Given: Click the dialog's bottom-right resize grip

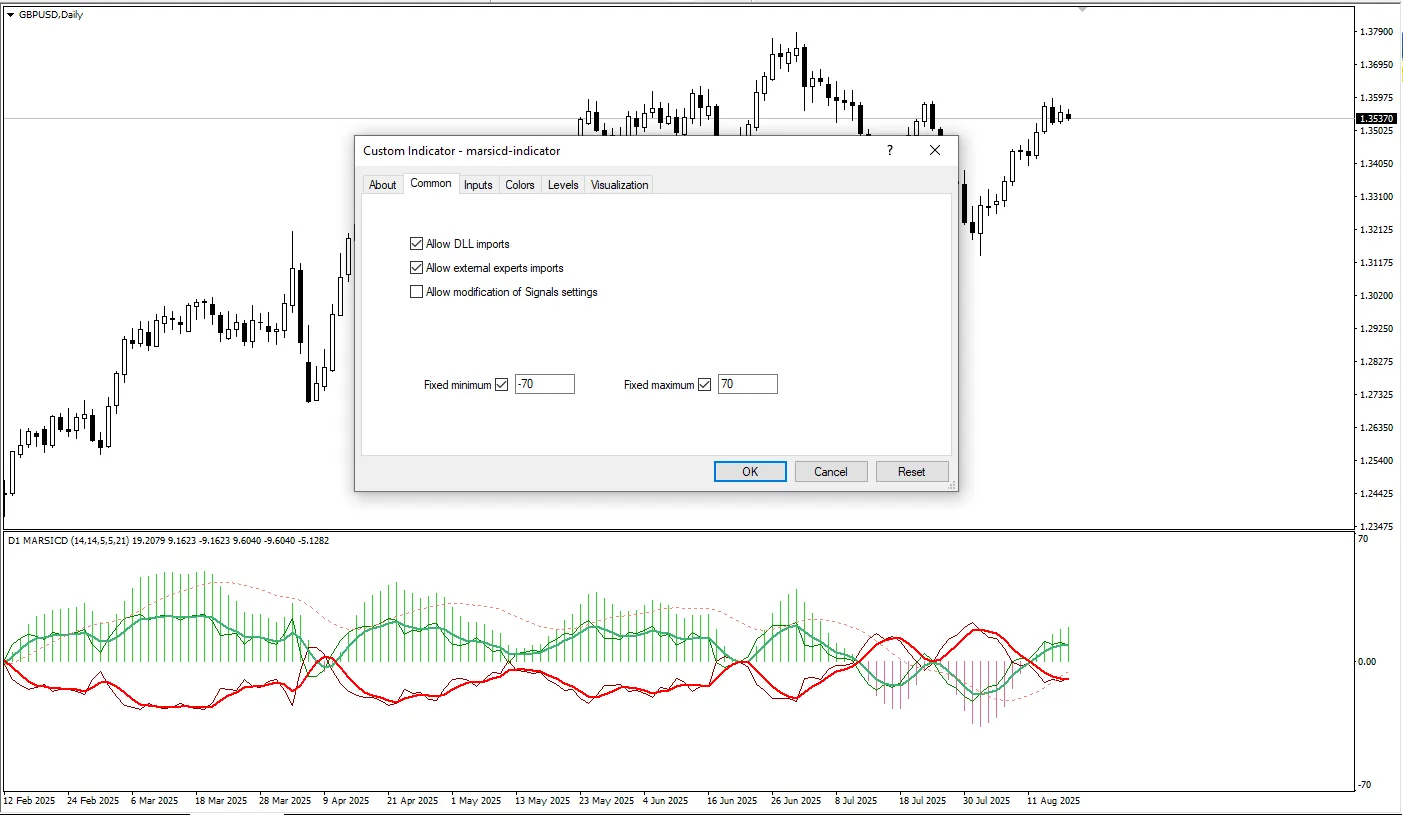Looking at the screenshot, I should click(952, 485).
